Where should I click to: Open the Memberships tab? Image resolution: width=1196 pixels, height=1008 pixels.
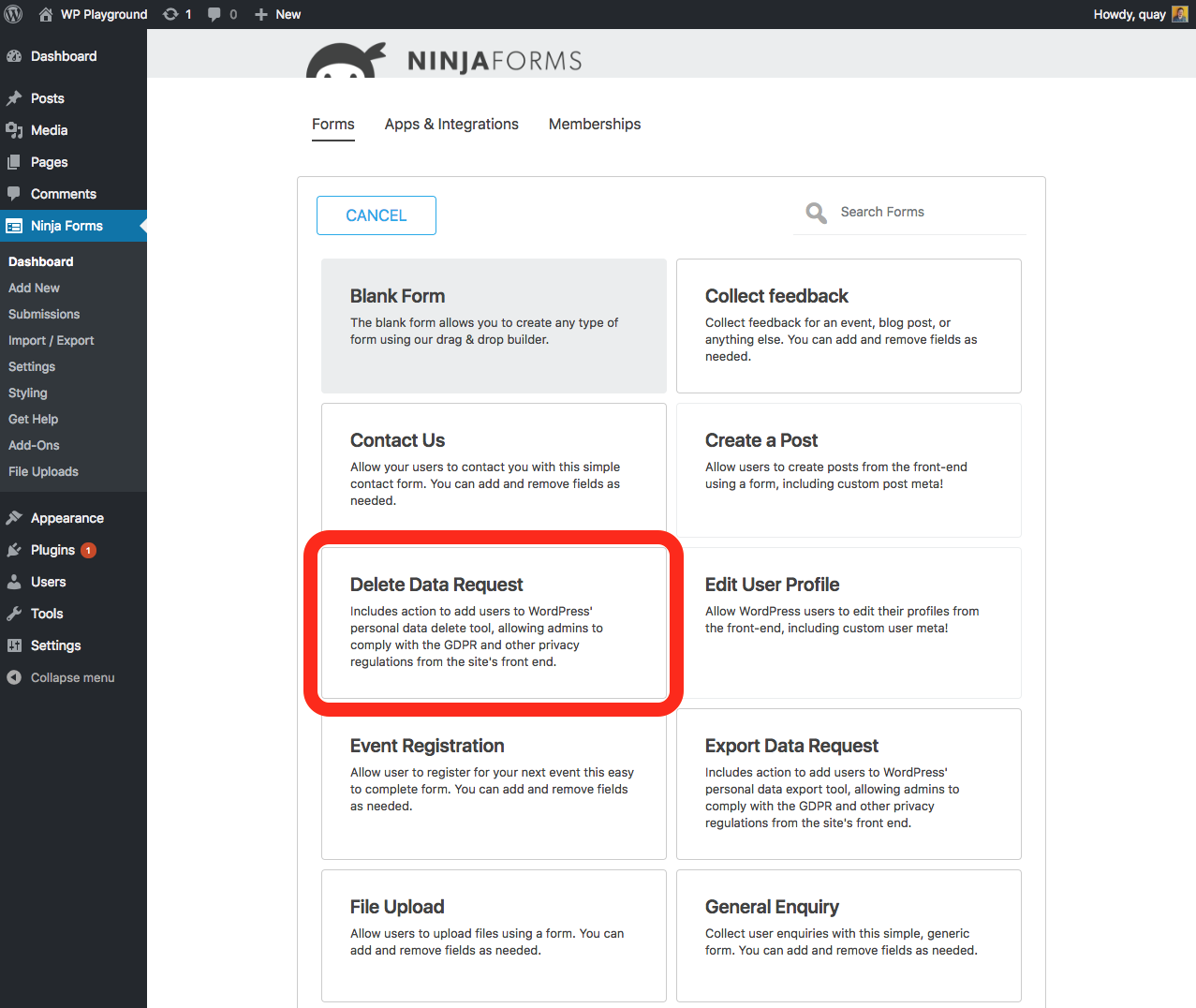(595, 124)
